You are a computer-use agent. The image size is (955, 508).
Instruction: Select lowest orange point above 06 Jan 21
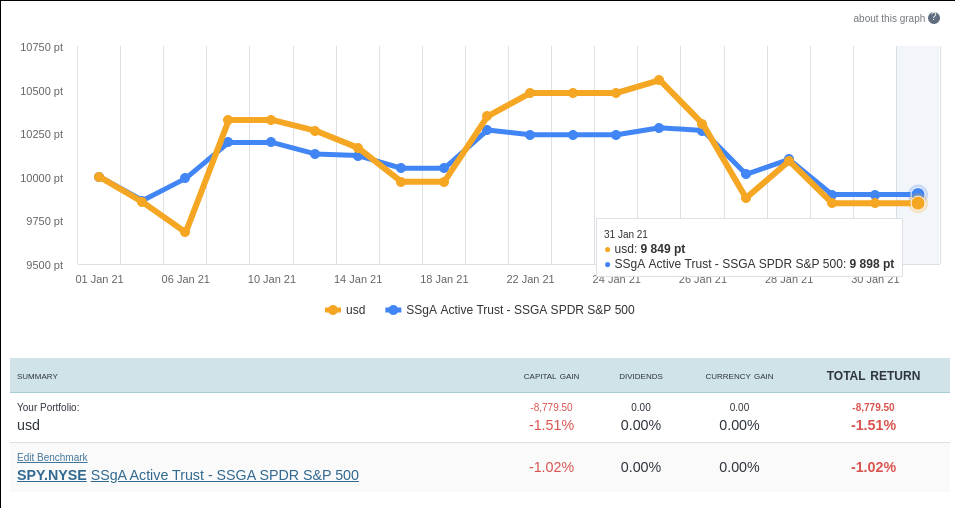tap(185, 232)
